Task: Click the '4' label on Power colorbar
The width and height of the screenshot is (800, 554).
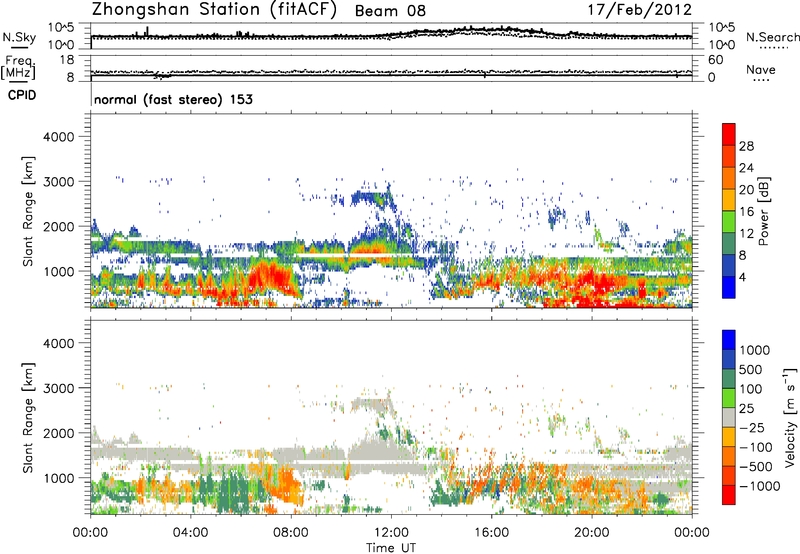Action: tap(743, 277)
